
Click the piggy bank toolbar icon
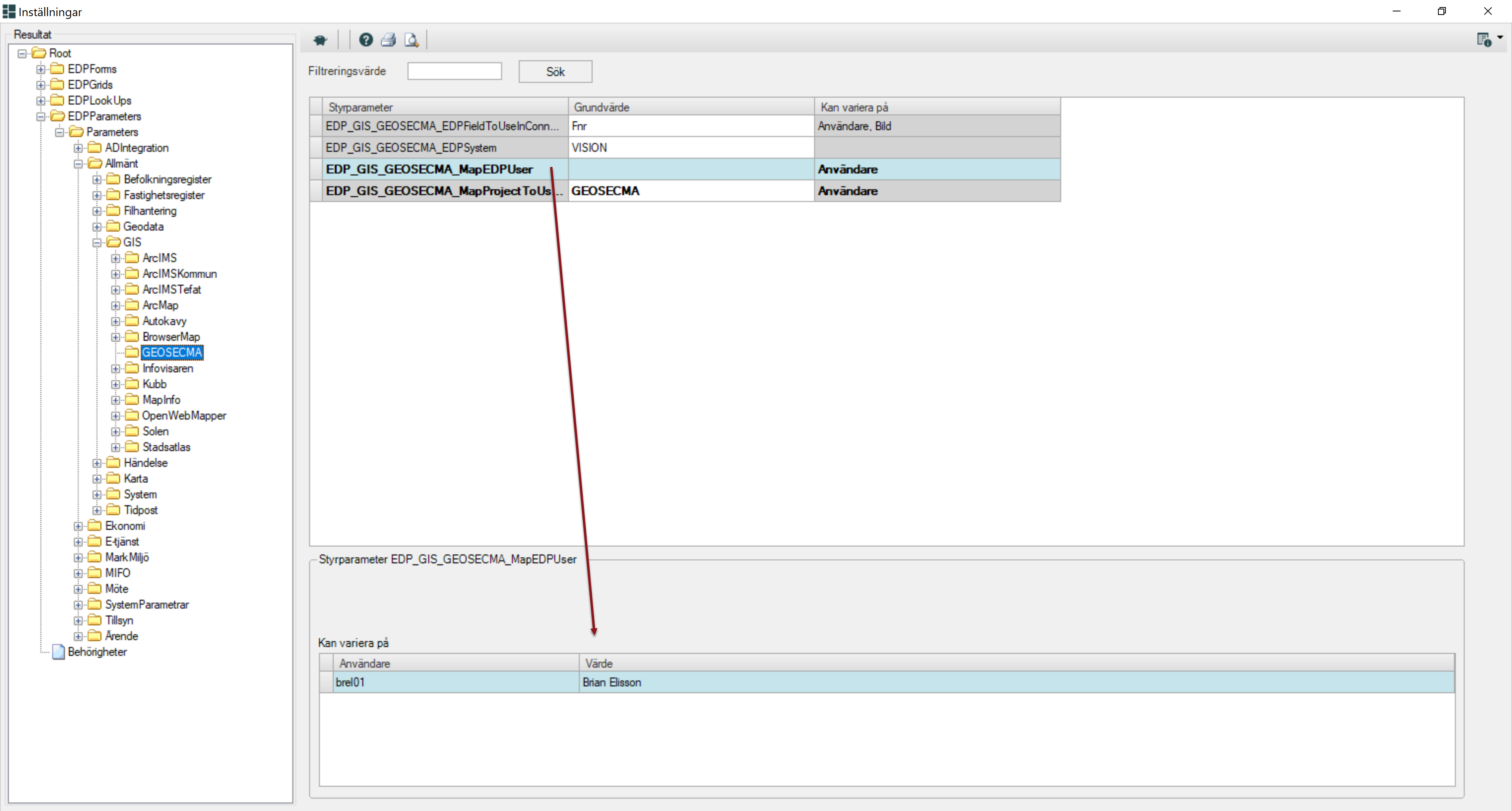(x=320, y=40)
